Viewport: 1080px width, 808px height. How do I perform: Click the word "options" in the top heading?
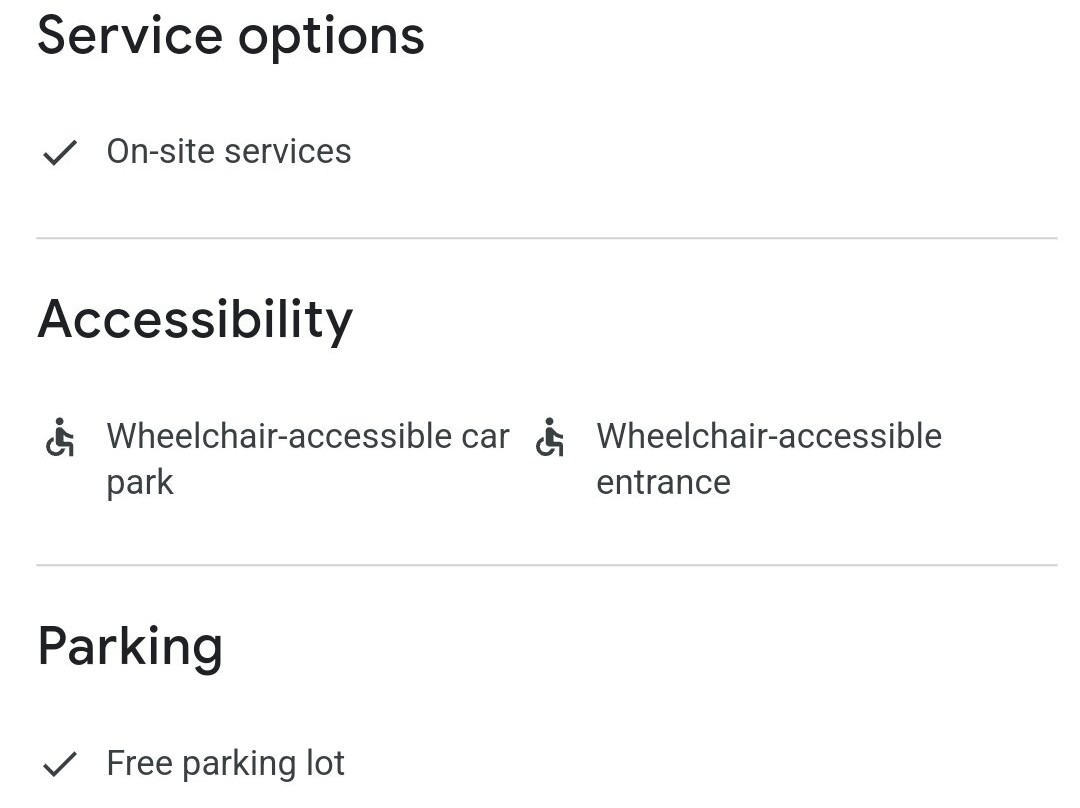point(331,38)
